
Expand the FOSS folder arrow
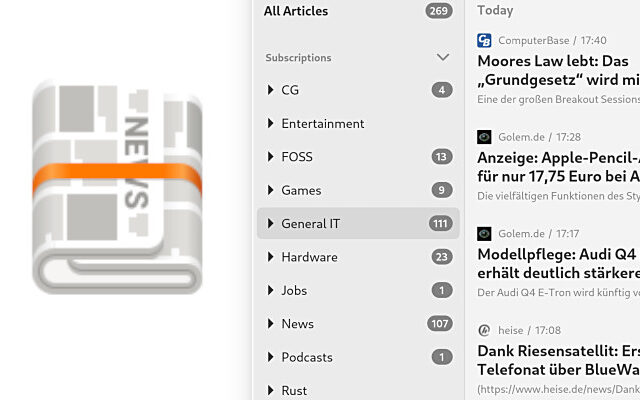(270, 157)
